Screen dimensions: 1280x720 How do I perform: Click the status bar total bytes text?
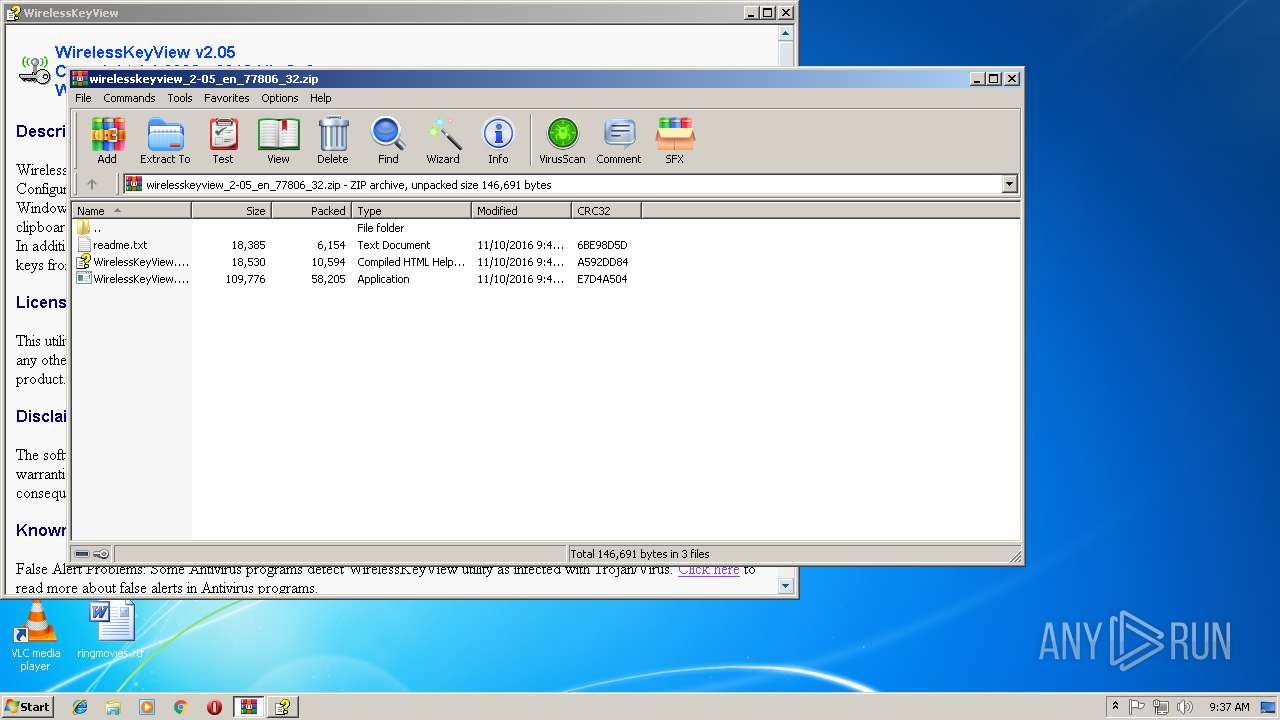point(640,554)
